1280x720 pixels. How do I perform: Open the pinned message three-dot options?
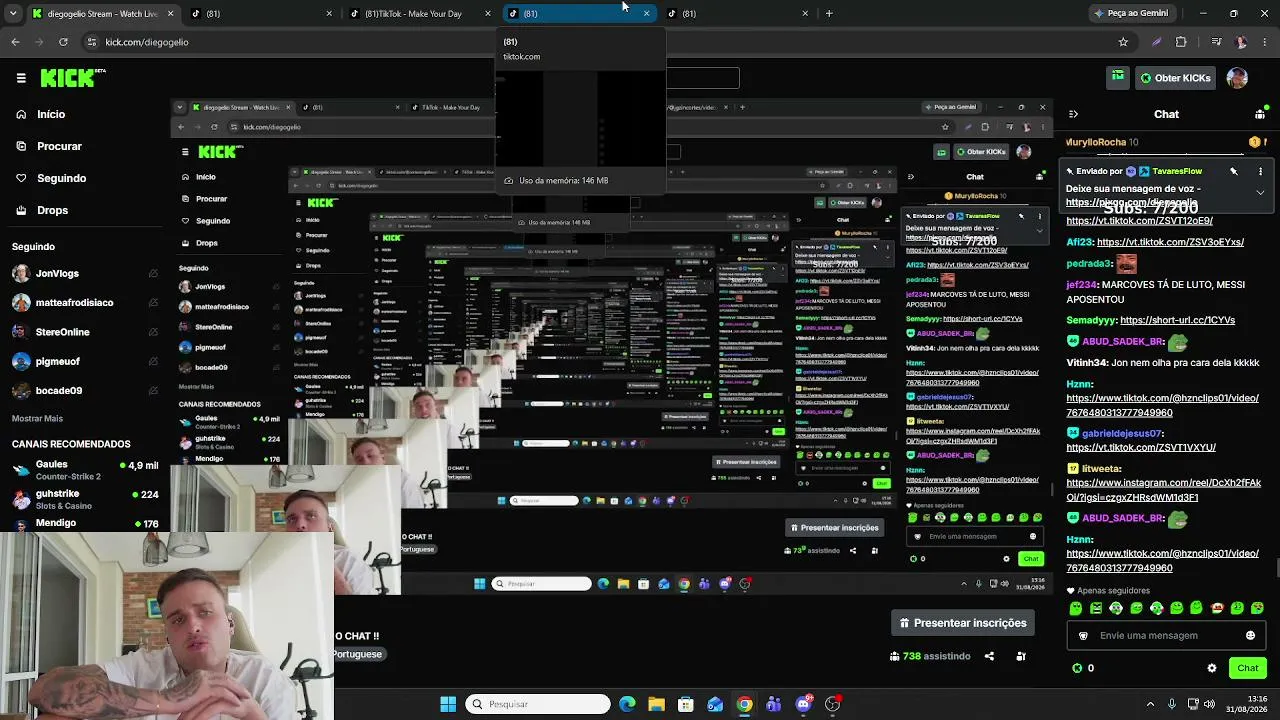[1261, 171]
